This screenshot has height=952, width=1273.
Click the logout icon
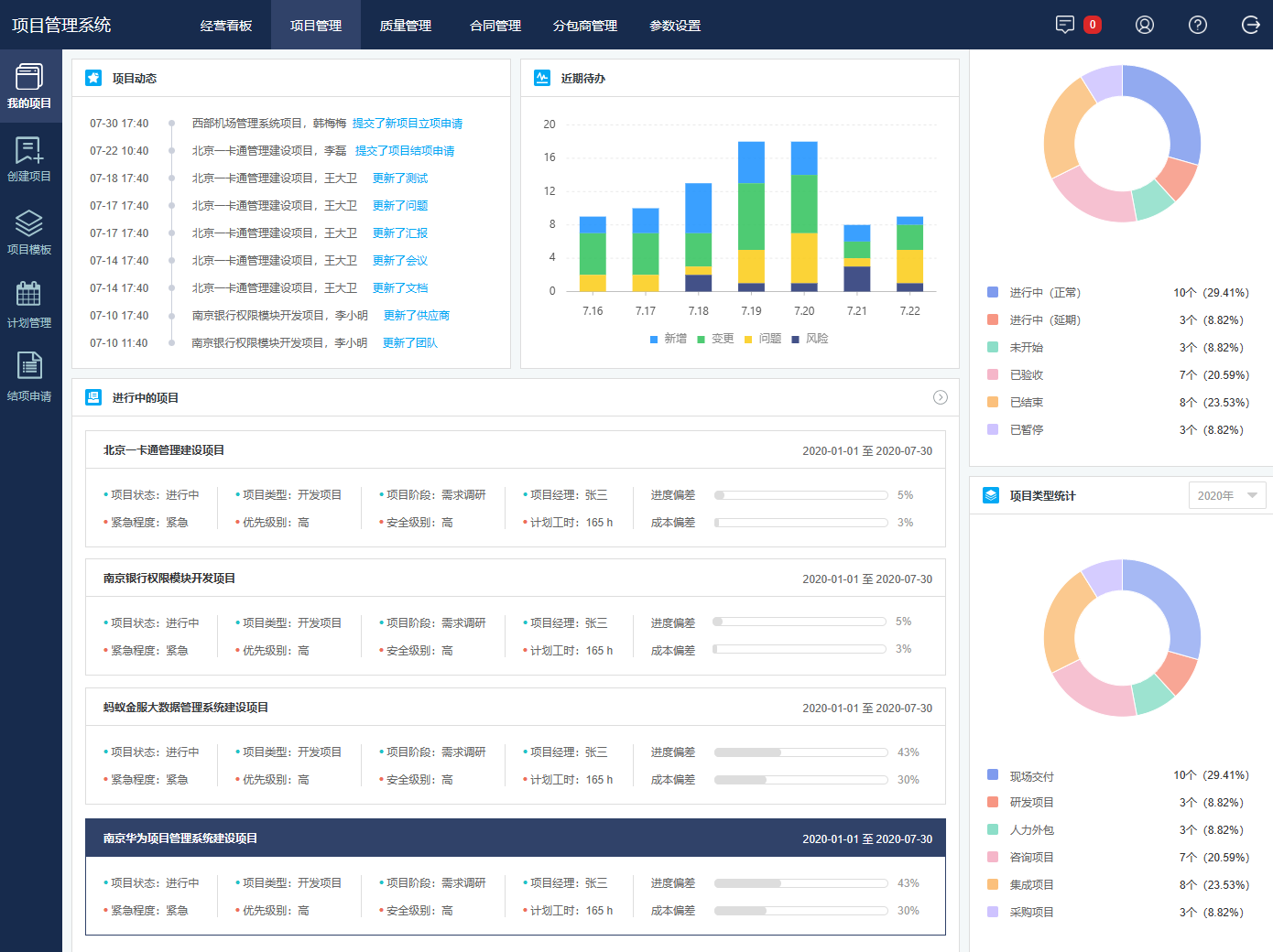coord(1250,25)
